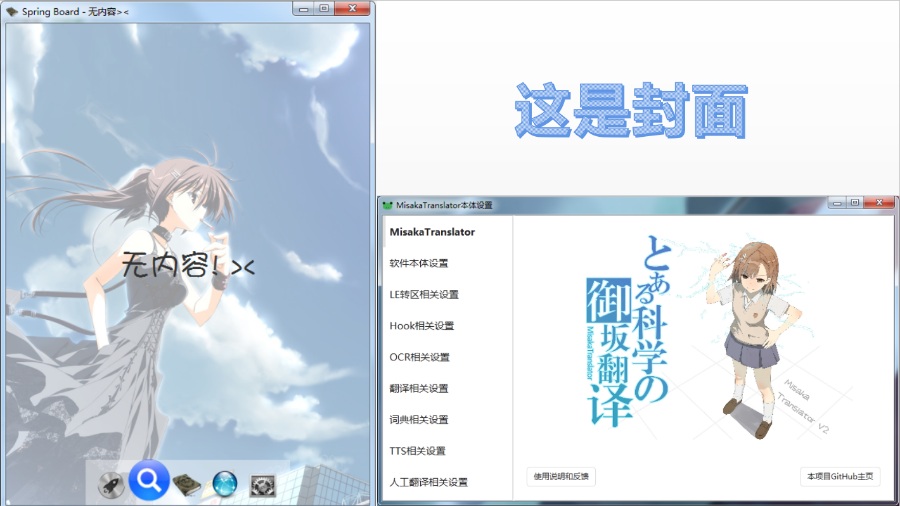This screenshot has height=506, width=900.
Task: Select 词典相关设置 in sidebar
Action: 419,419
